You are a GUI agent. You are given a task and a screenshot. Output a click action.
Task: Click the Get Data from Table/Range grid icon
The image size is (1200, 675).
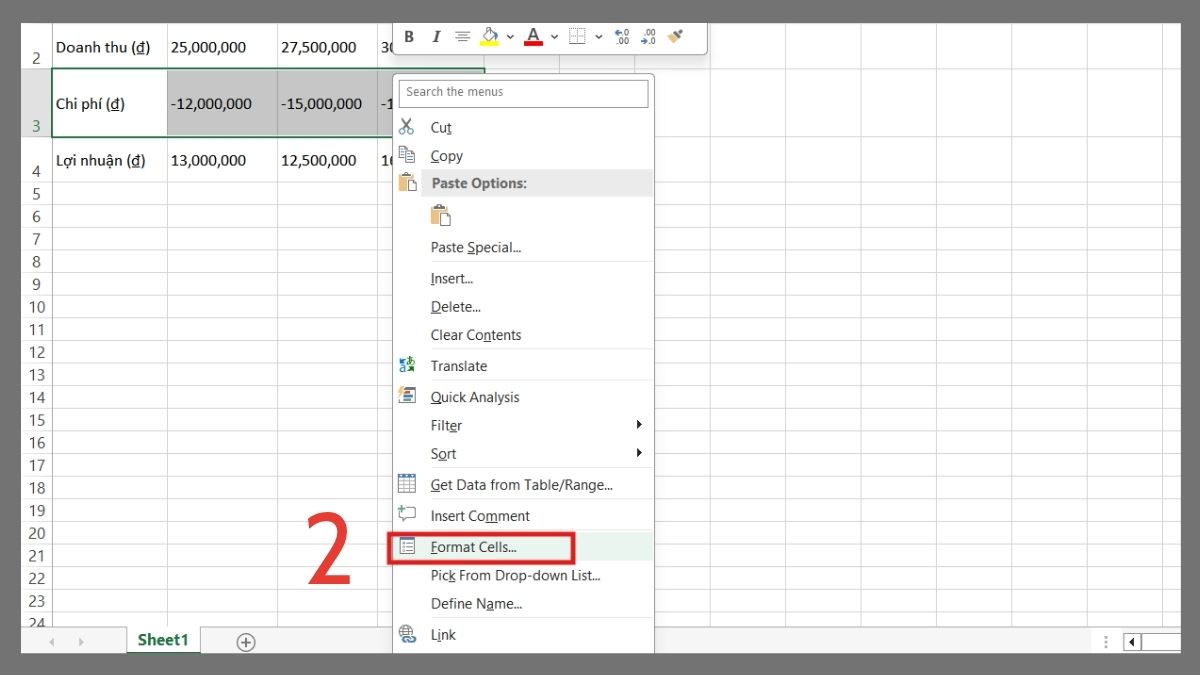click(406, 484)
